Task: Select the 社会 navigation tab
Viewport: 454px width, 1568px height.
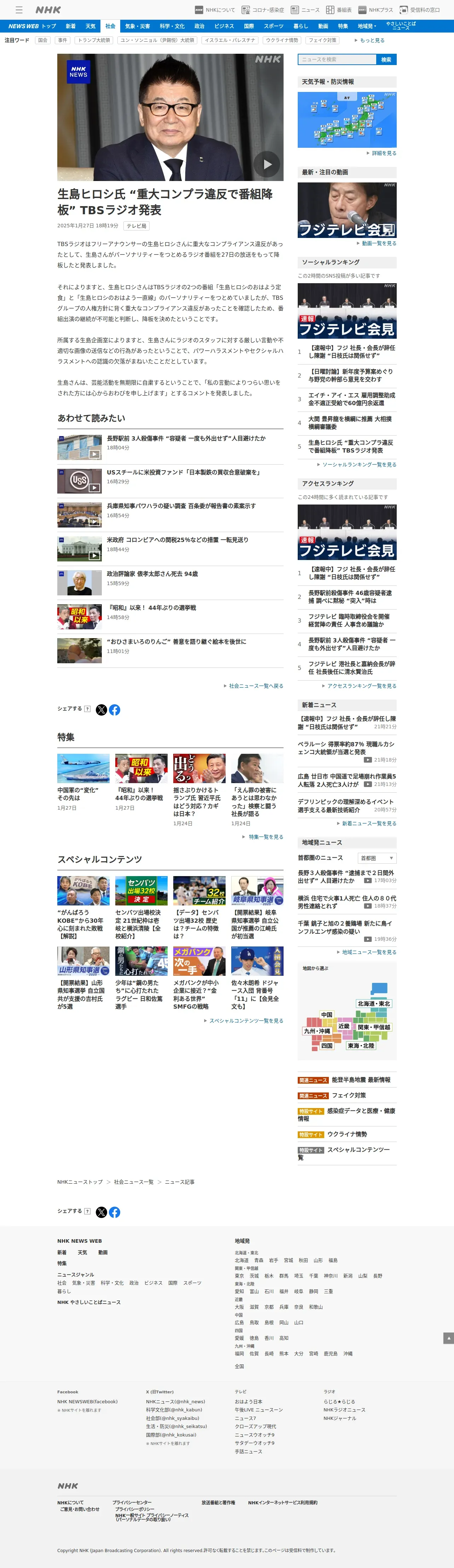Action: tap(110, 26)
